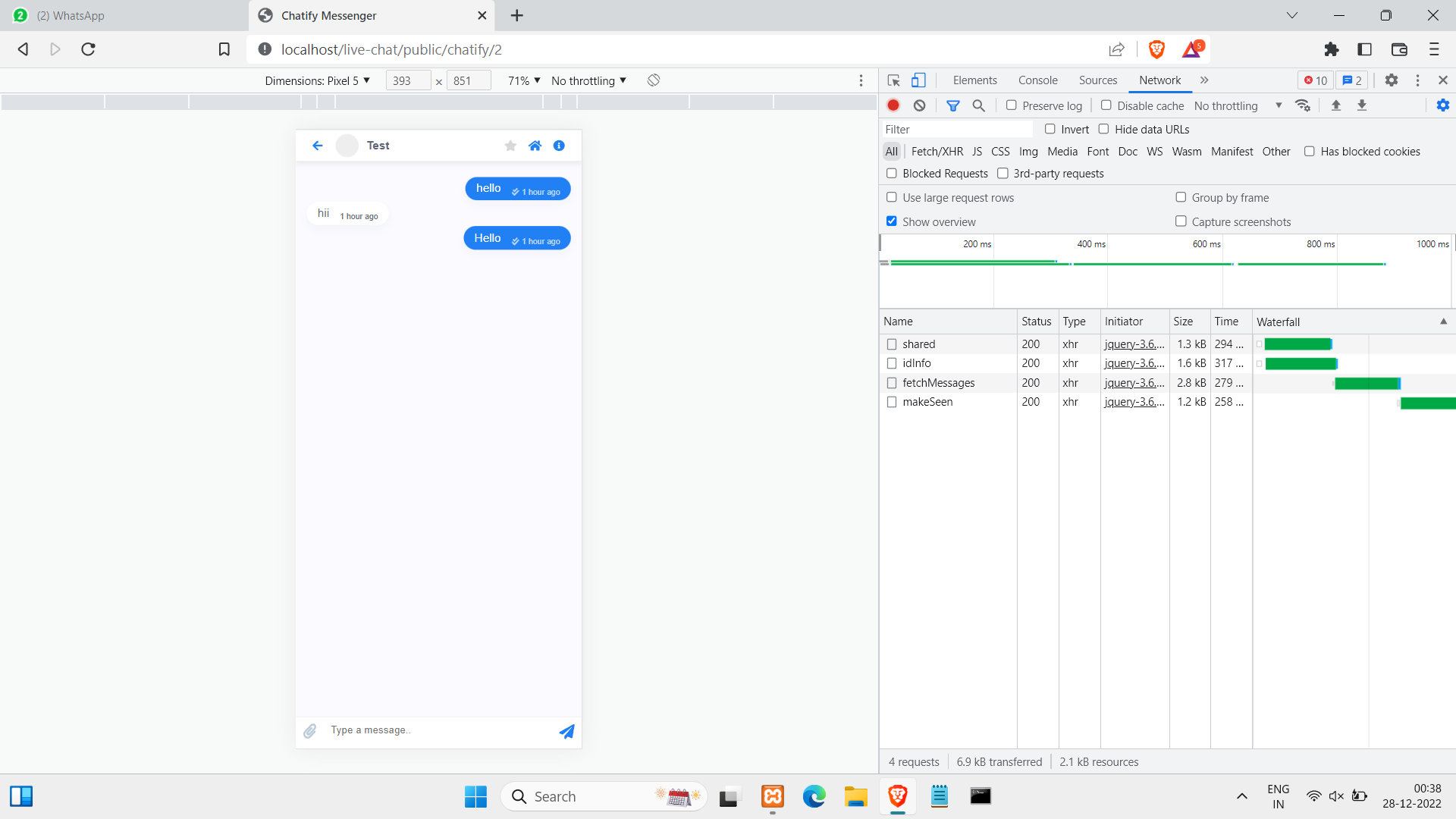Open user info with the blue info icon

point(559,146)
